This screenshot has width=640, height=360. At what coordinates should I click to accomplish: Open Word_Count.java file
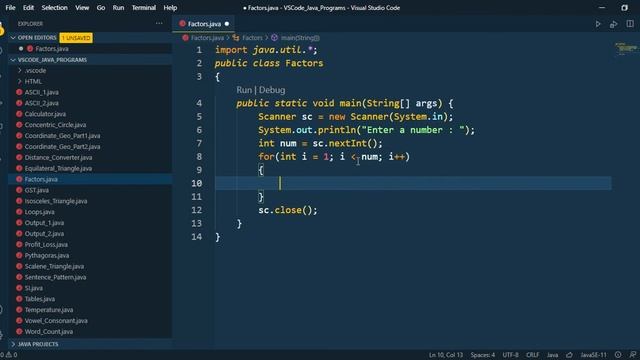coord(49,331)
